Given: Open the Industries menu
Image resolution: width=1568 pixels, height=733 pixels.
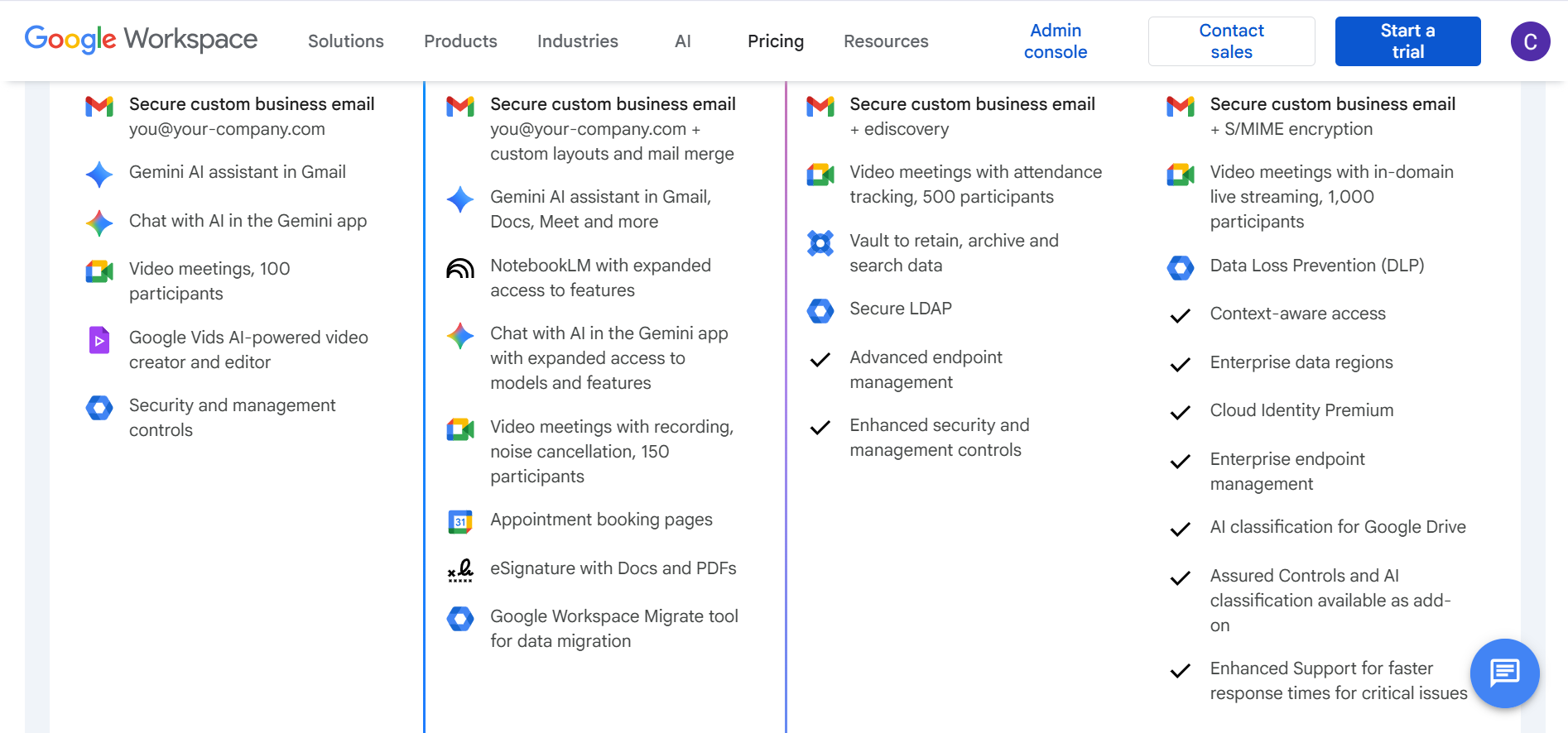Looking at the screenshot, I should coord(578,41).
